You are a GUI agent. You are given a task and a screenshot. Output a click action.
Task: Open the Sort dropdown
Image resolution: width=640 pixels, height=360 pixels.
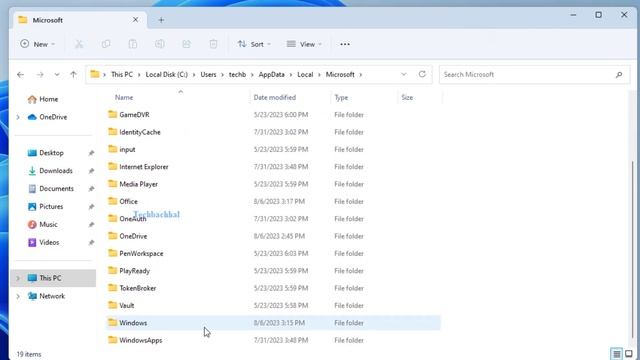click(x=254, y=44)
